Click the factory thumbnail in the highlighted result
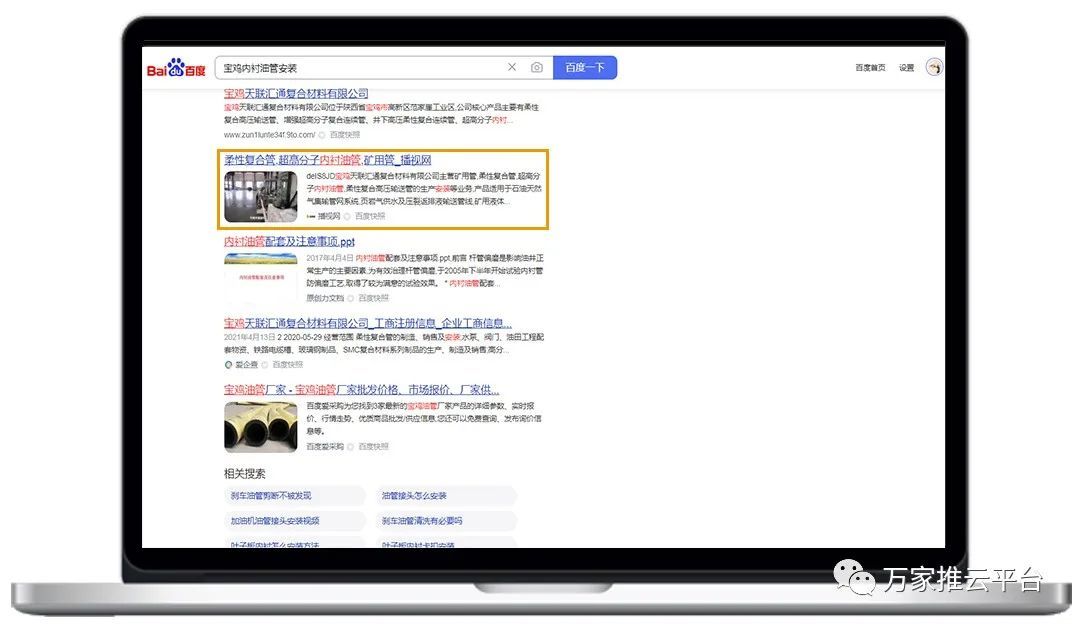 click(260, 196)
